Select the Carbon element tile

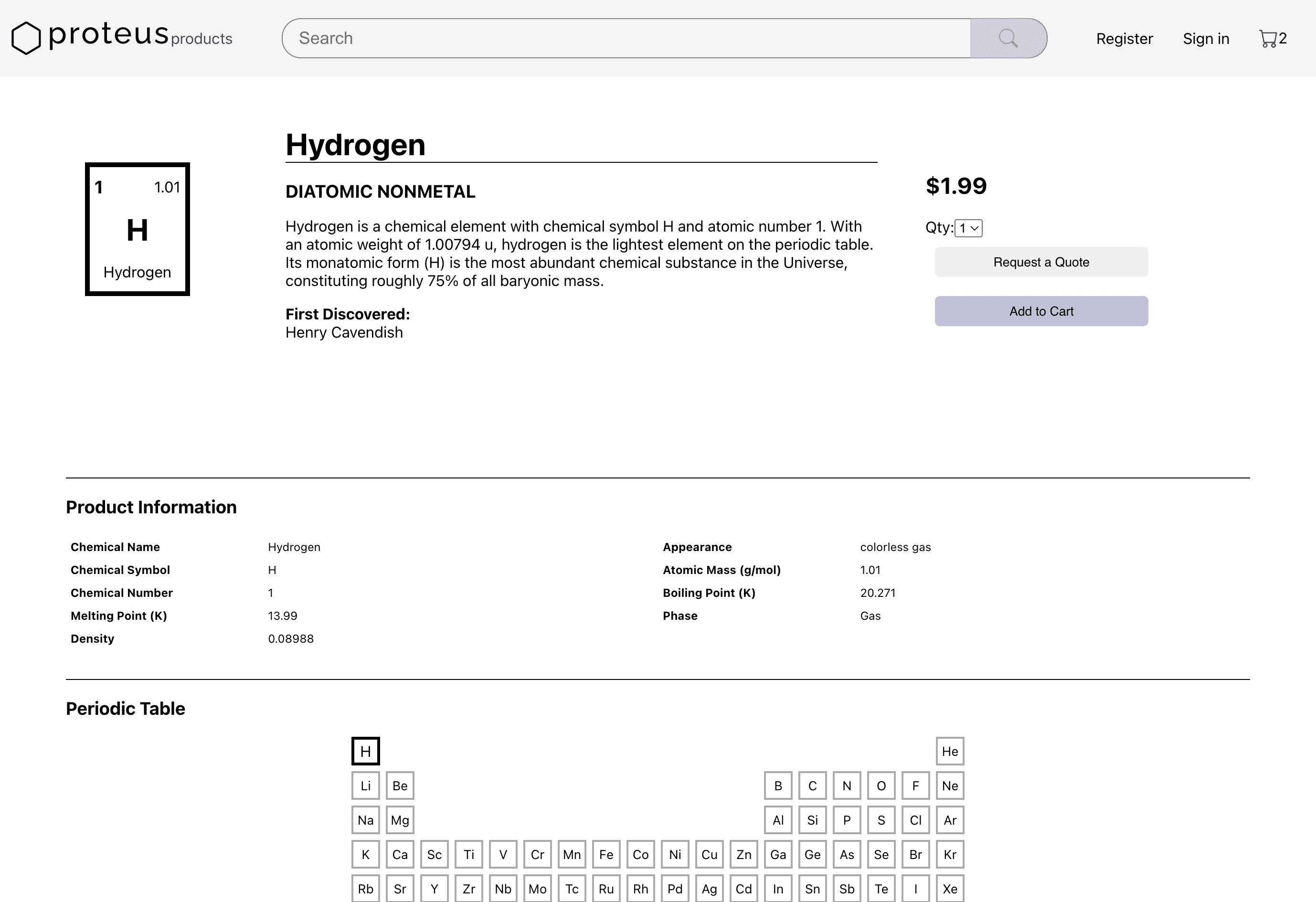(812, 786)
